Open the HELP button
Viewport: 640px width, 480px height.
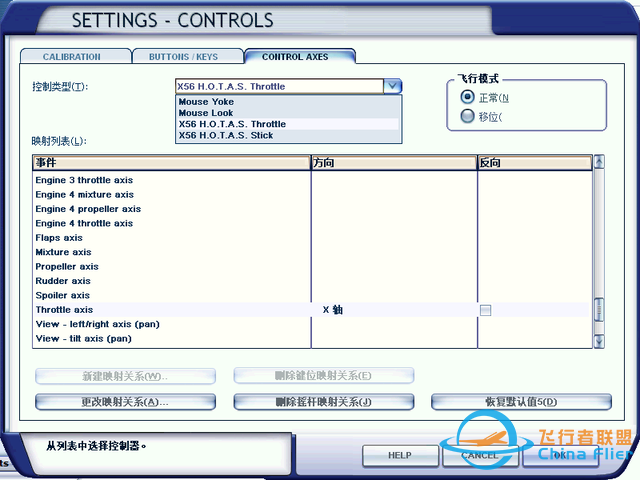(x=400, y=455)
